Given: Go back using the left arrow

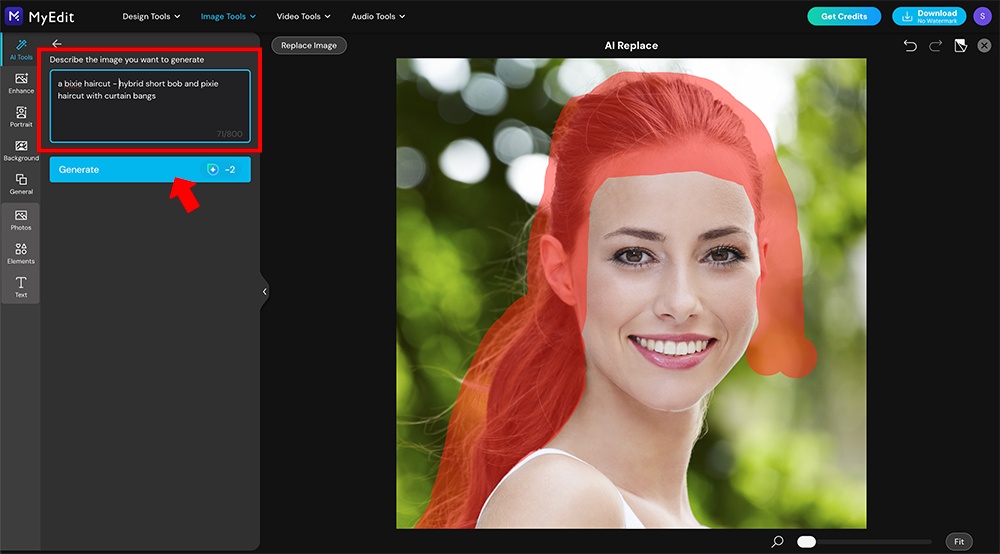Looking at the screenshot, I should (57, 44).
